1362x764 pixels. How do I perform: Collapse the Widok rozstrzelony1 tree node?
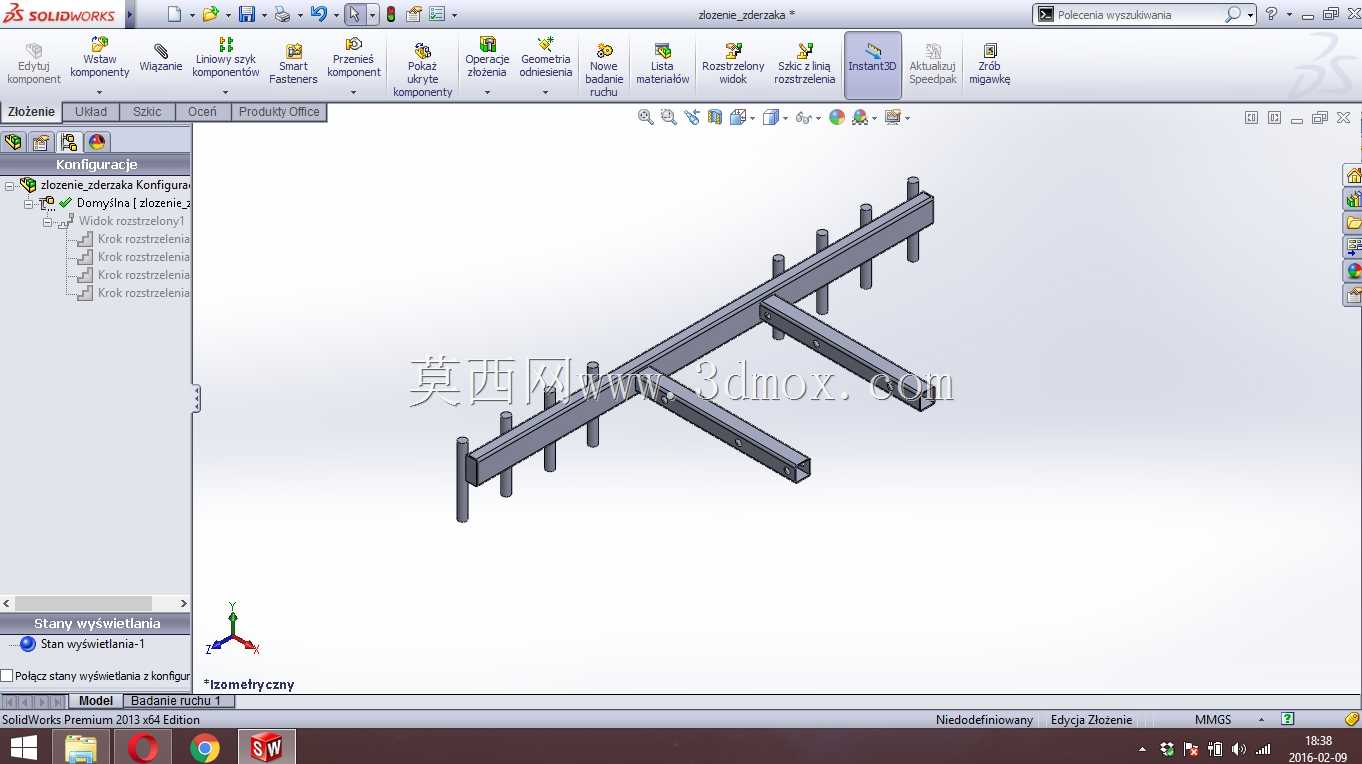(47, 221)
